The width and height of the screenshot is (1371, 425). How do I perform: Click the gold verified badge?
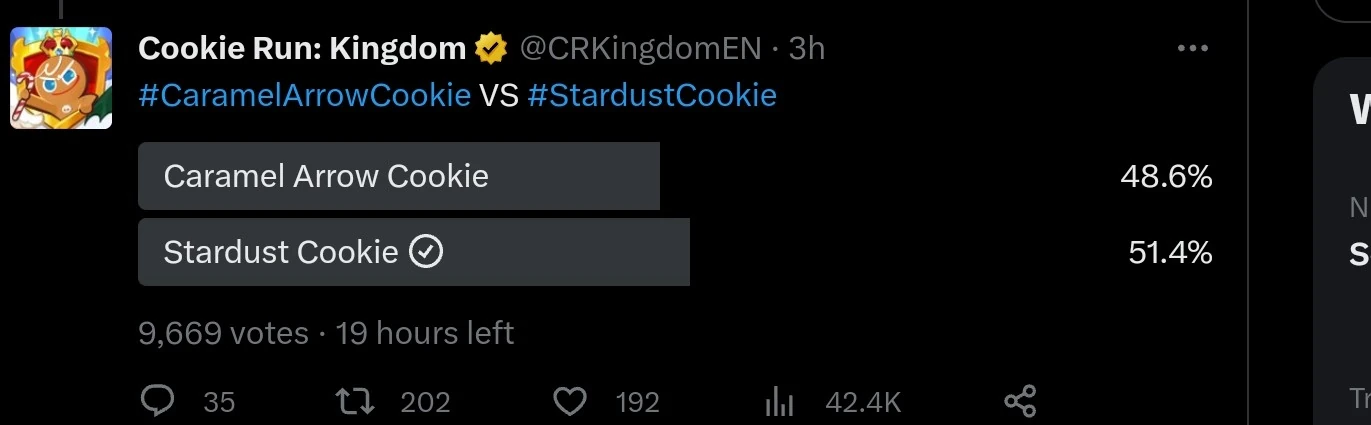[491, 47]
